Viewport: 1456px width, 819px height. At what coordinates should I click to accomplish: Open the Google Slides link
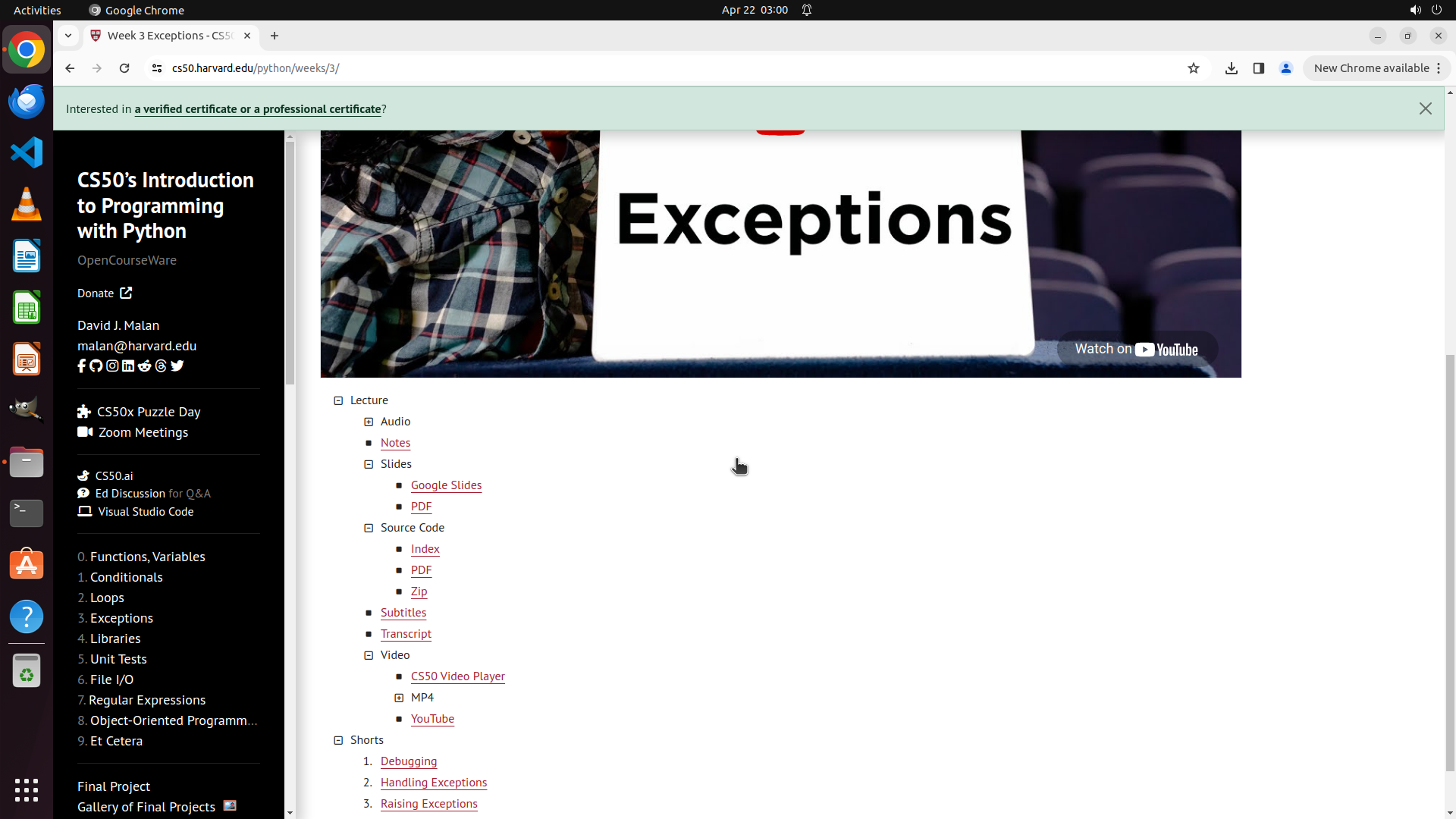446,485
